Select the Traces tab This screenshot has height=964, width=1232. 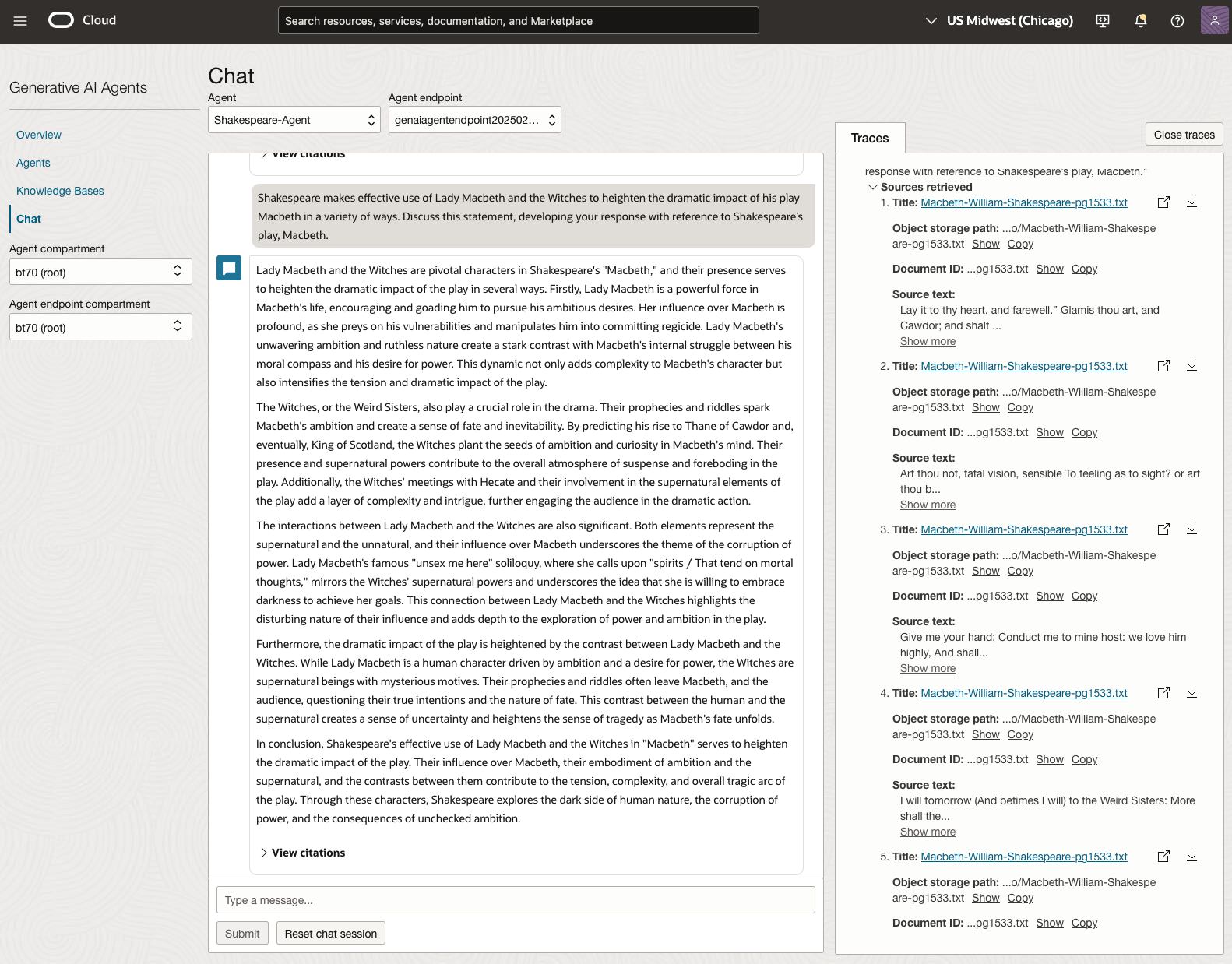click(x=869, y=138)
